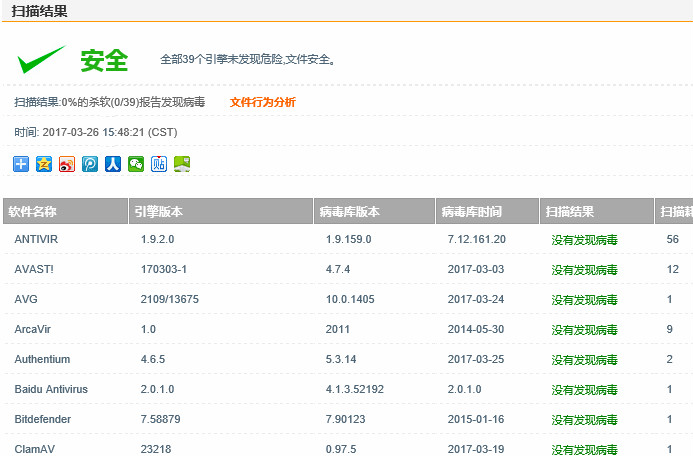Click engine version 7.58879
693x456 pixels.
pyautogui.click(x=160, y=419)
